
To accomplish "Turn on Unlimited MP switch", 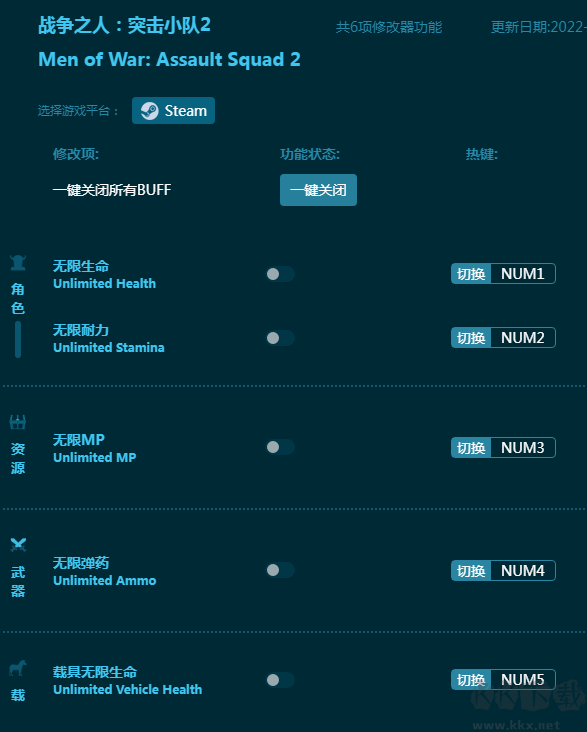I will point(280,447).
